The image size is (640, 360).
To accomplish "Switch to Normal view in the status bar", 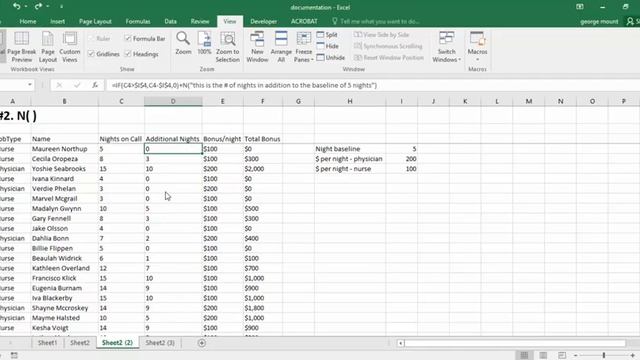I will (x=524, y=355).
